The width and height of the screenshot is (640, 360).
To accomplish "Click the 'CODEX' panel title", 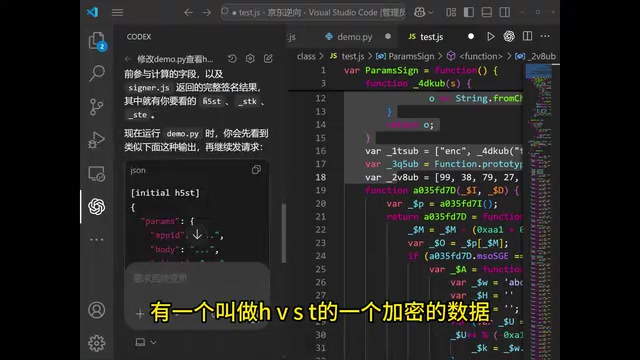I will tap(139, 37).
